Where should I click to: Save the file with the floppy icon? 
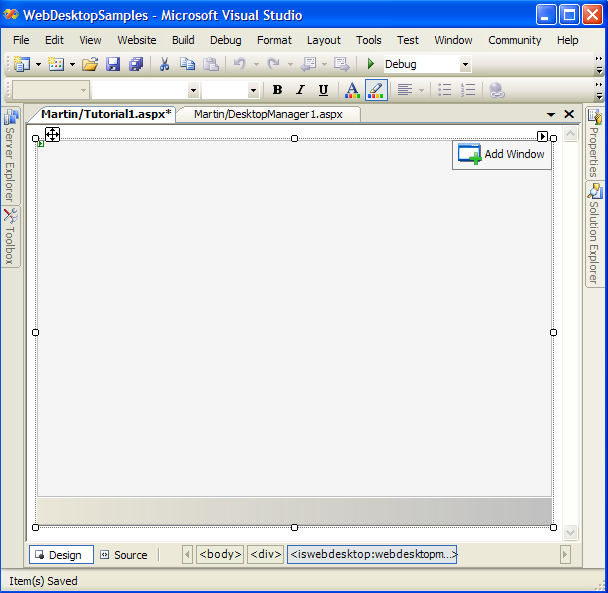coord(113,64)
